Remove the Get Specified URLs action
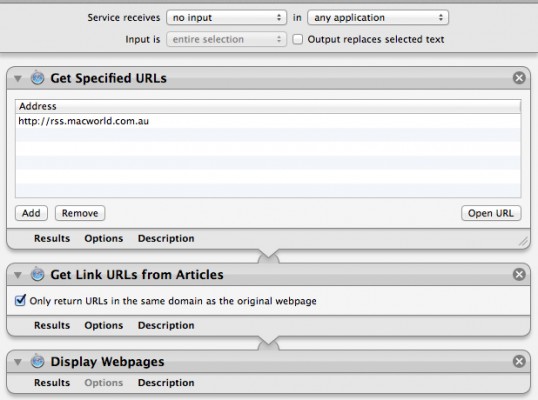This screenshot has height=400, width=538. click(x=519, y=78)
